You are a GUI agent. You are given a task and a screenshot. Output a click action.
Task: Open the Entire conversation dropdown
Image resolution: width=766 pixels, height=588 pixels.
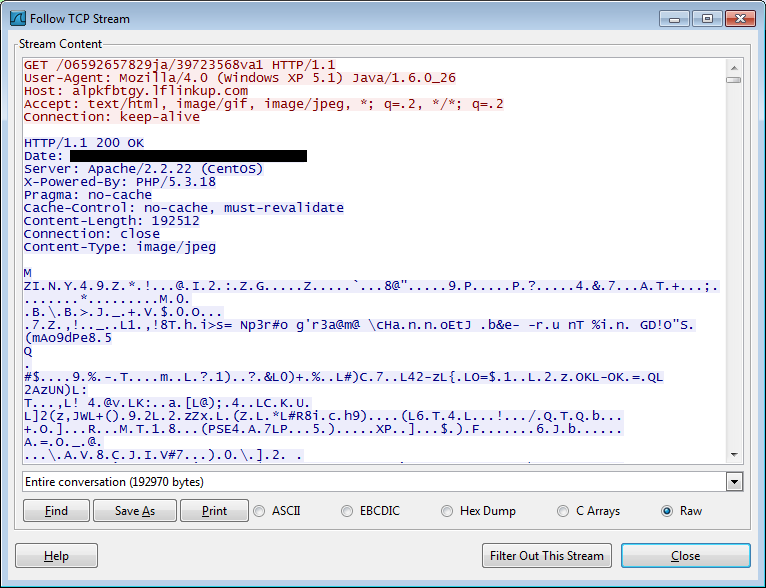coord(735,482)
